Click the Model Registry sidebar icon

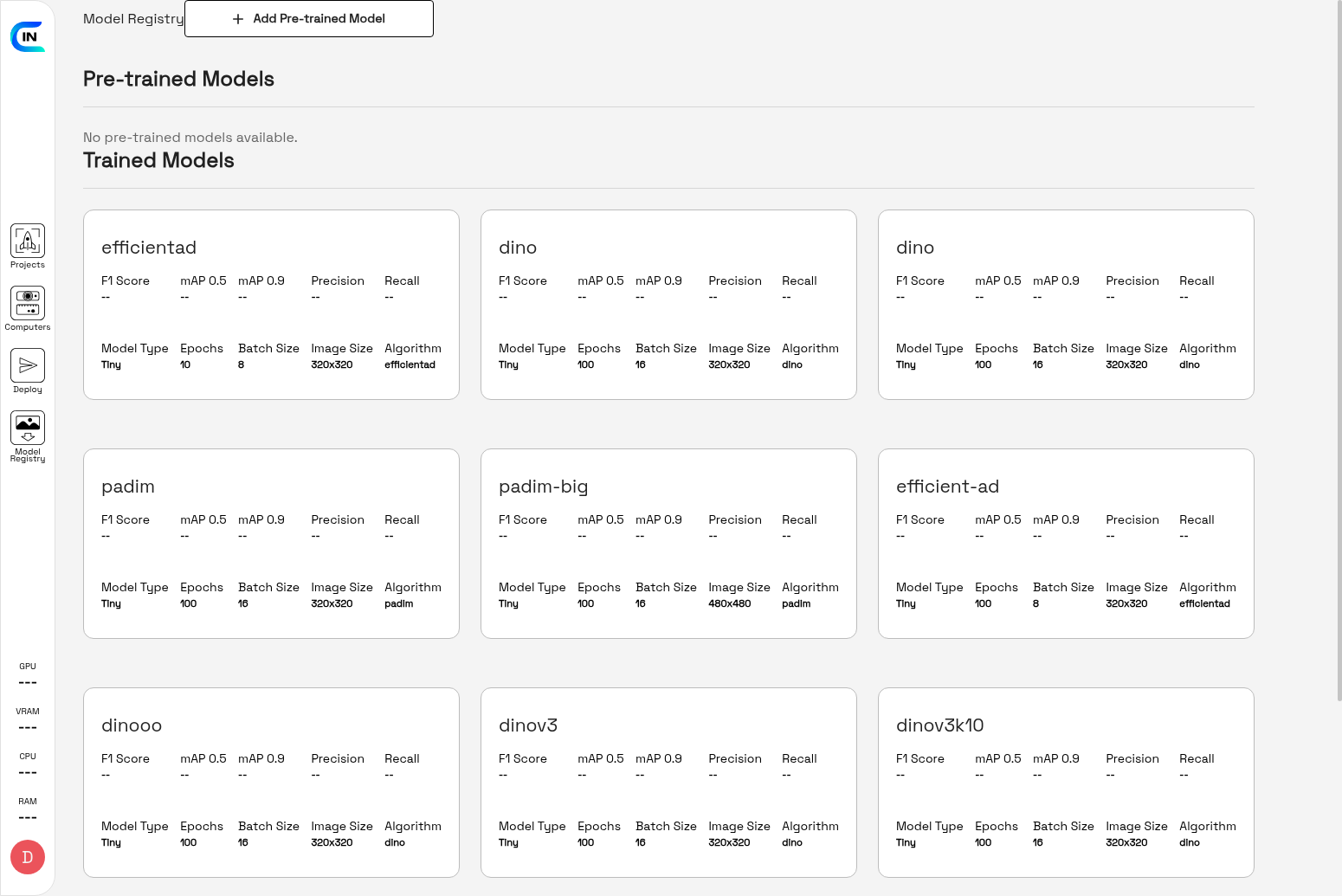tap(27, 433)
